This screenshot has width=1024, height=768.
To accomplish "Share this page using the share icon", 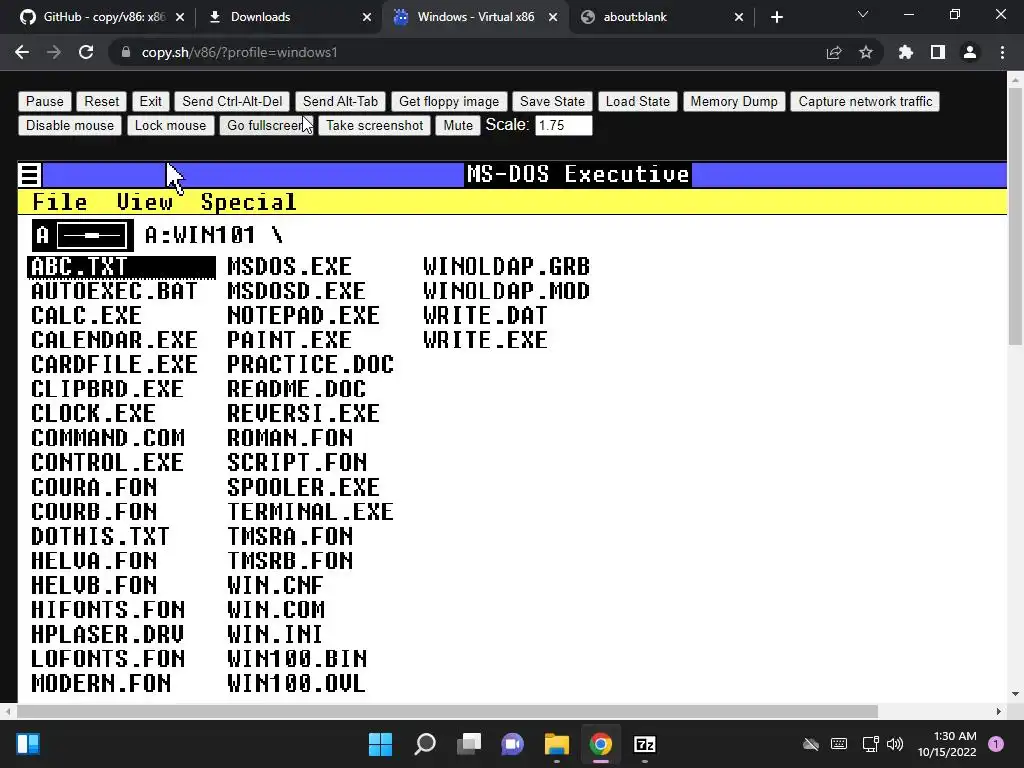I will tap(833, 52).
